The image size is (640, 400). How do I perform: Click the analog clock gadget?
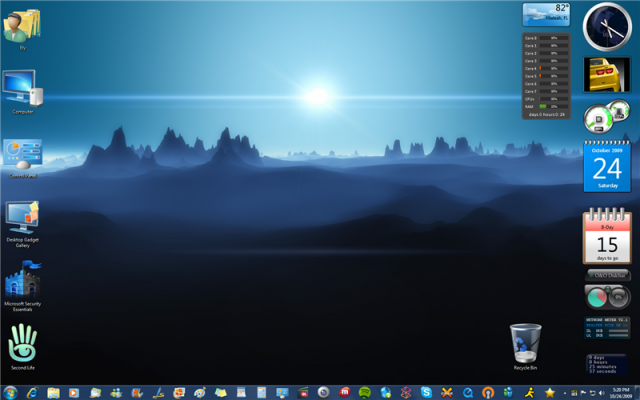click(x=607, y=26)
